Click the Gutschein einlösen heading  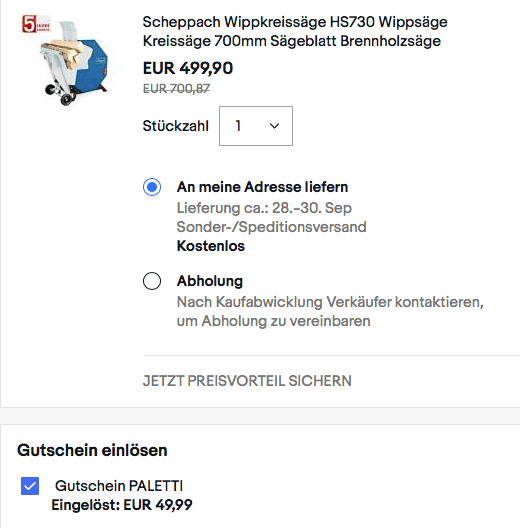(92, 450)
